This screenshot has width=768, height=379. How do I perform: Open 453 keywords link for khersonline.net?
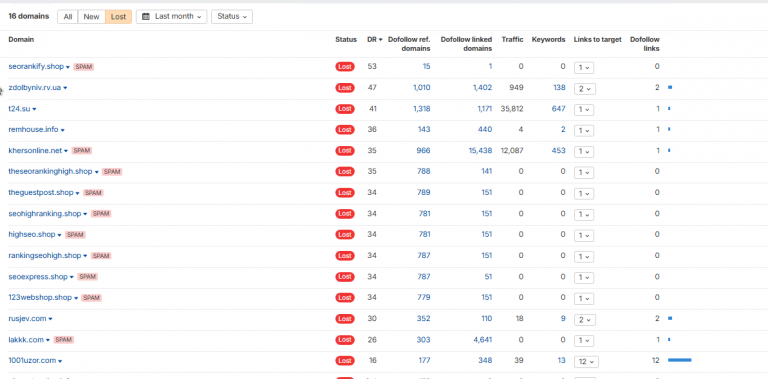coord(558,151)
